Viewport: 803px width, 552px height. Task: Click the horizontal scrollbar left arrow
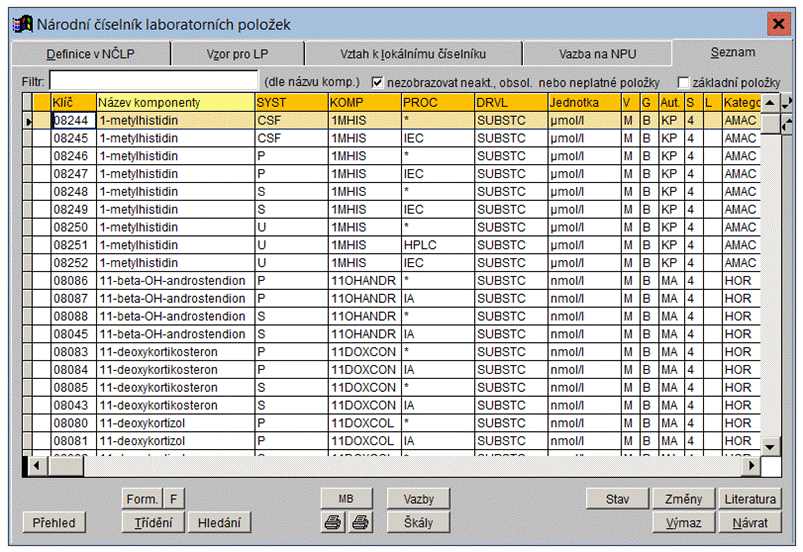[x=36, y=466]
